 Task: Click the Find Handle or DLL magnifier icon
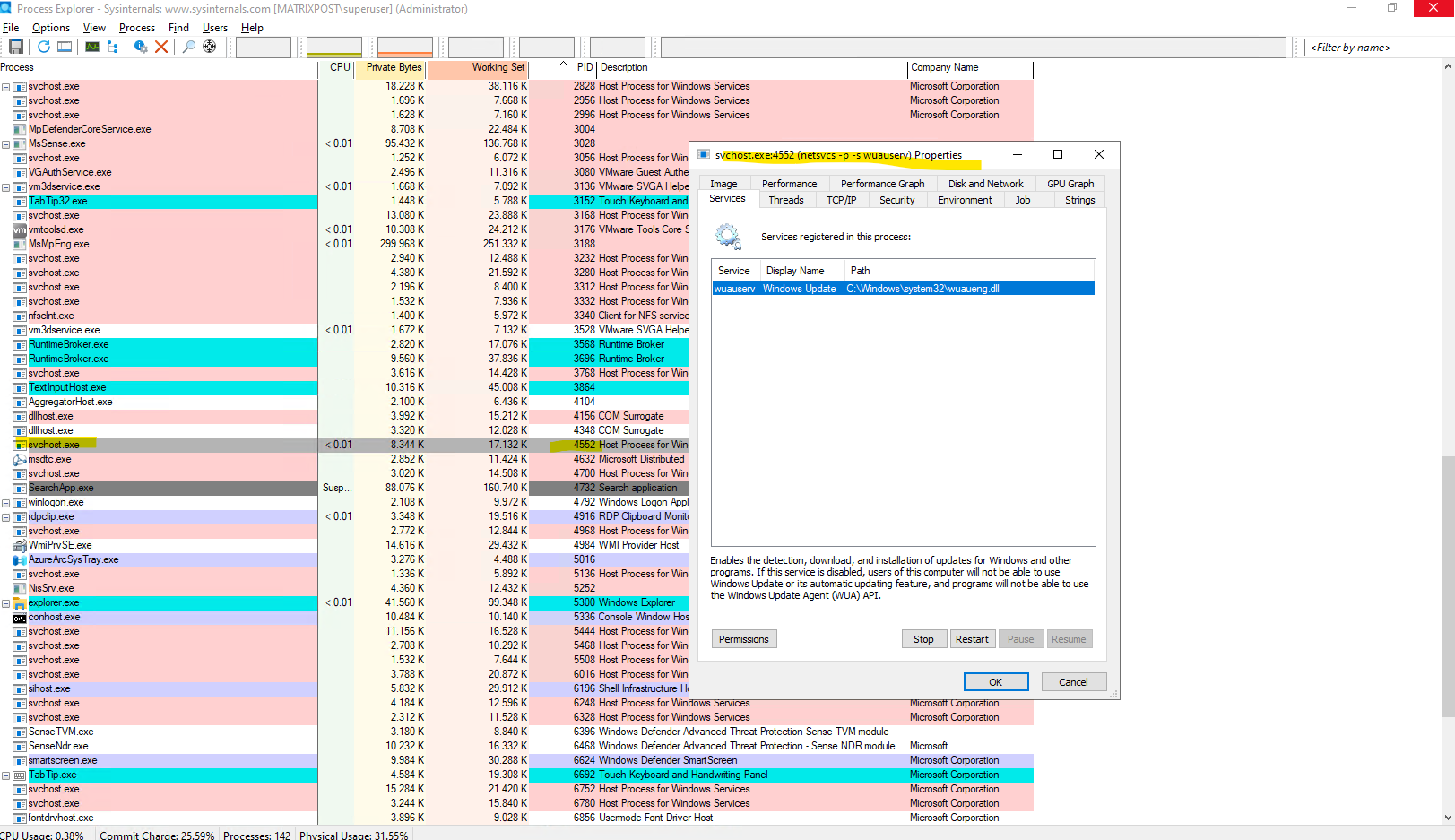pyautogui.click(x=189, y=47)
